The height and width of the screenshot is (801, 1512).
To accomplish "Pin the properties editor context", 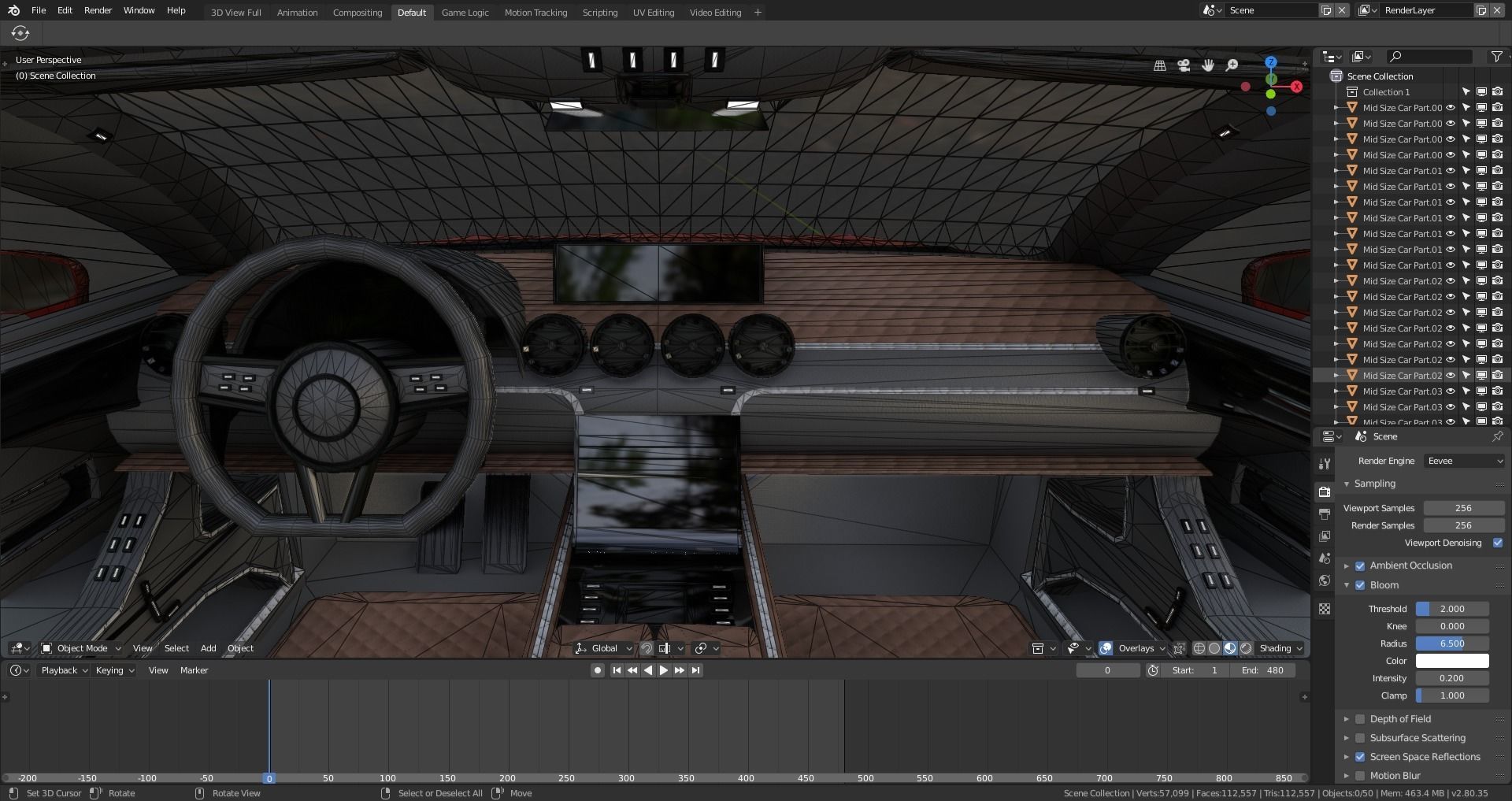I will pos(1497,436).
